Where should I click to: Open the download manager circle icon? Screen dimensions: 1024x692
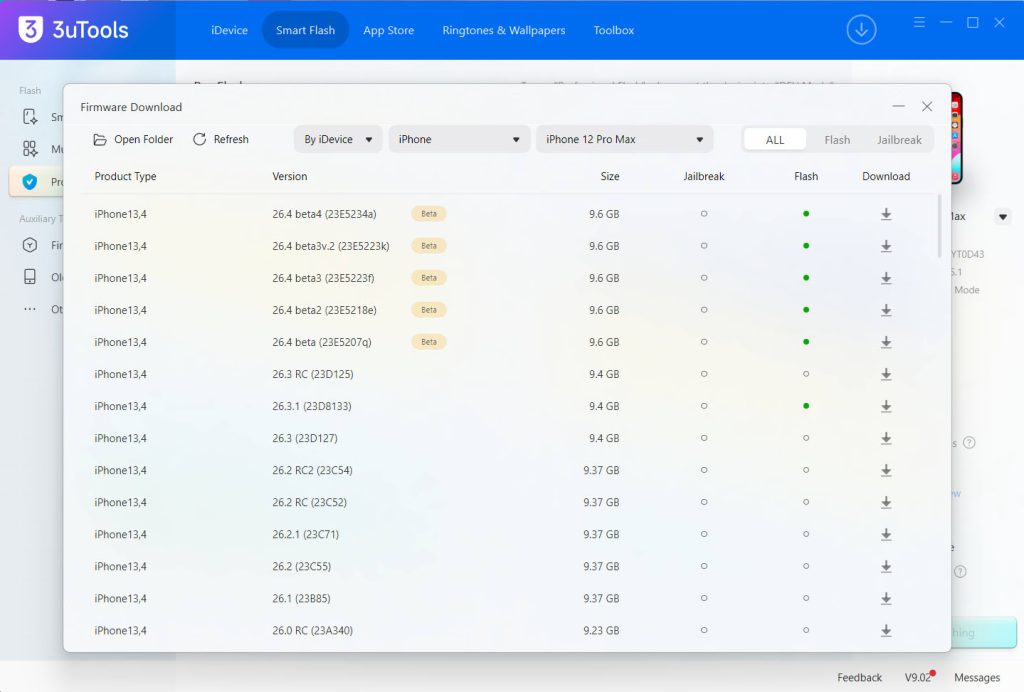coord(861,30)
